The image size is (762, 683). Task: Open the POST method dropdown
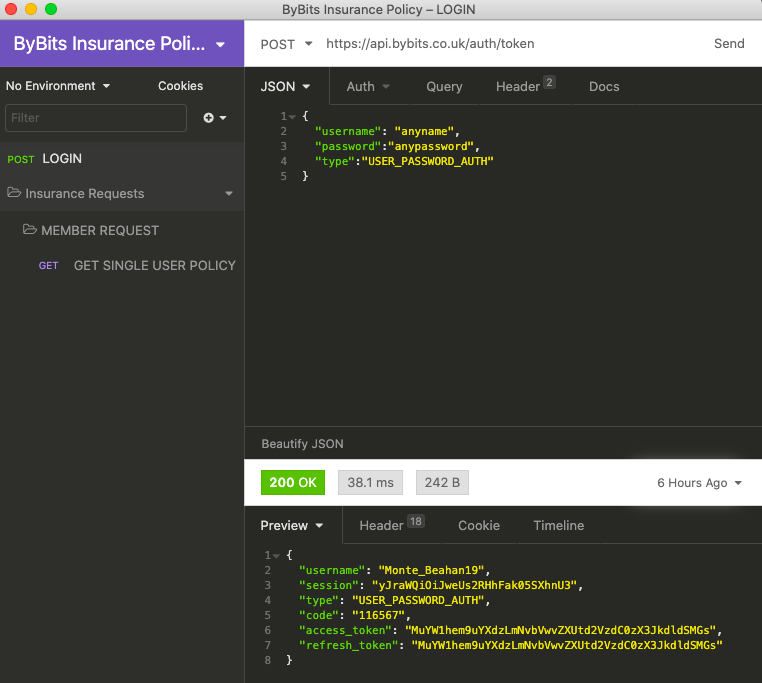click(286, 44)
